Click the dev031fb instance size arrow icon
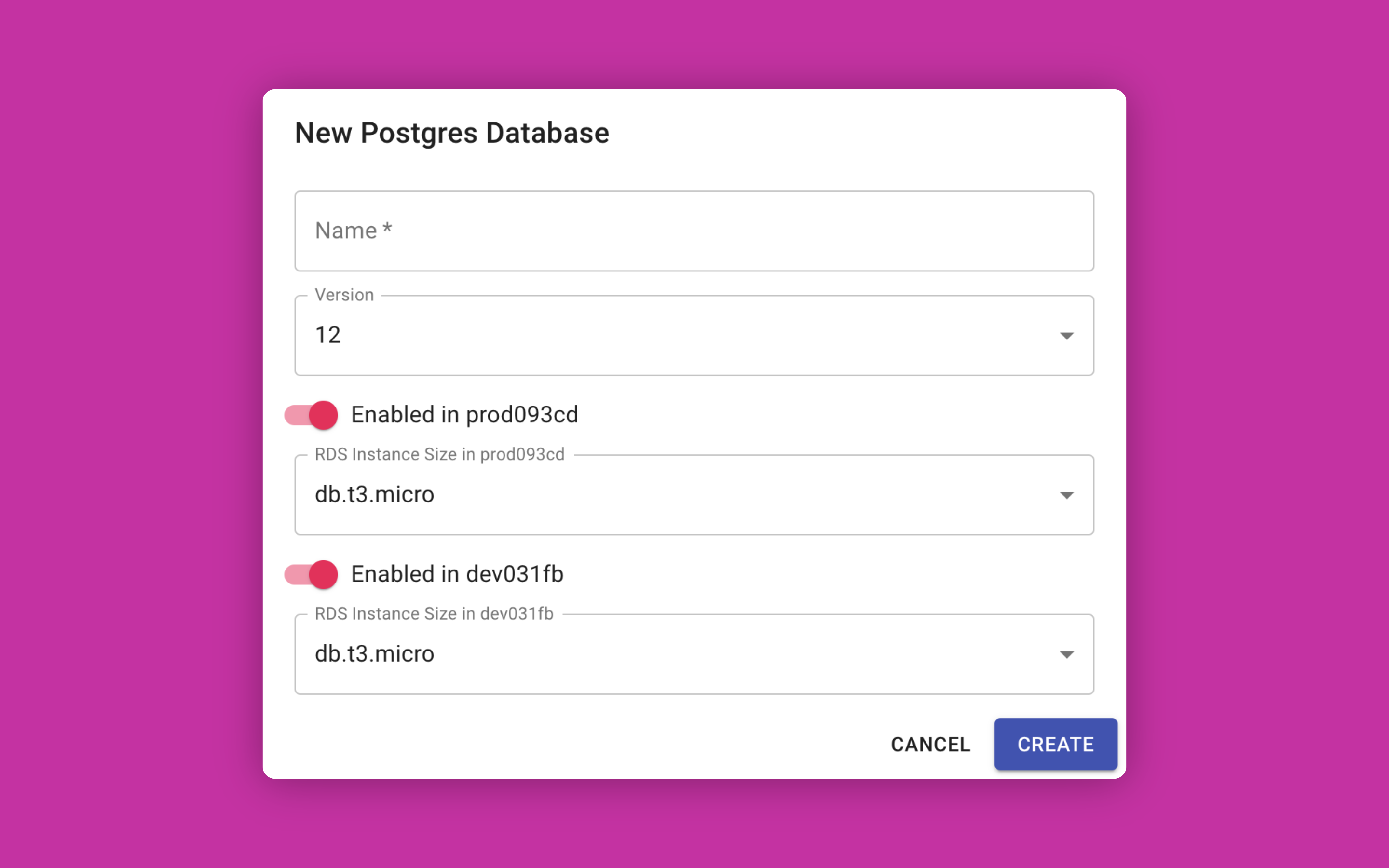Viewport: 1389px width, 868px height. (x=1066, y=655)
